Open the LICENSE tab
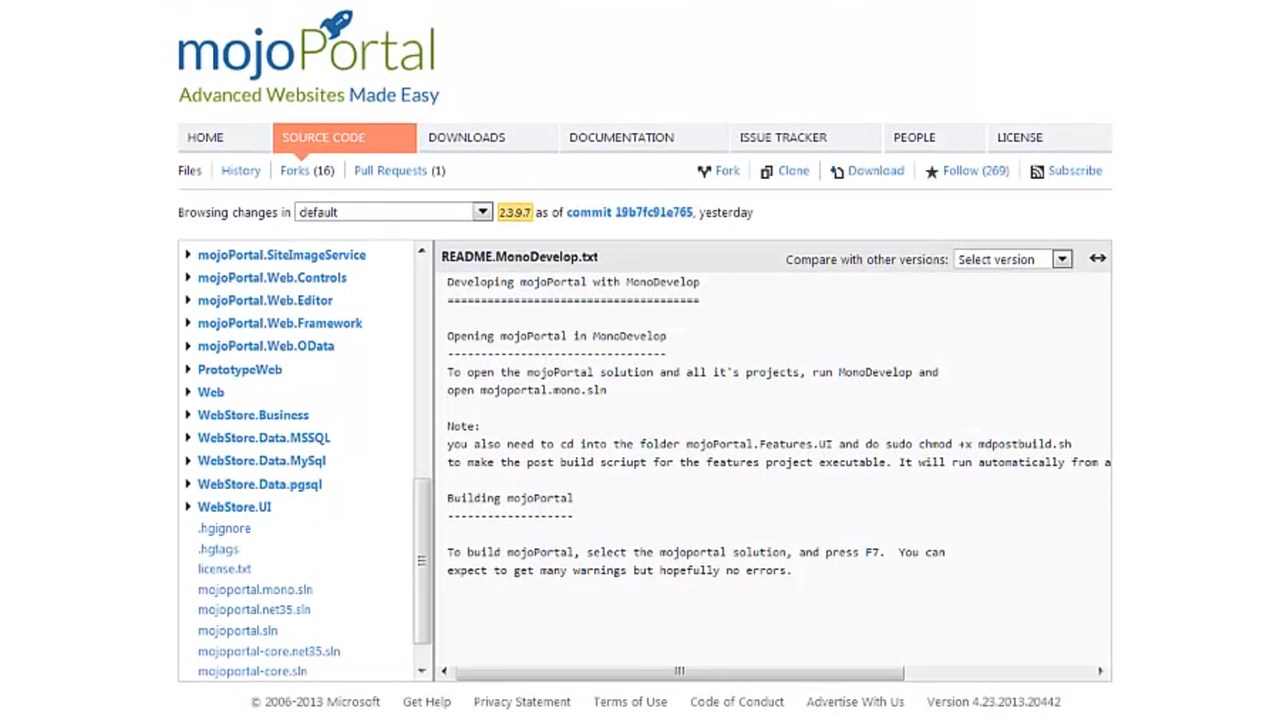Viewport: 1280px width, 720px height. coord(1049,138)
